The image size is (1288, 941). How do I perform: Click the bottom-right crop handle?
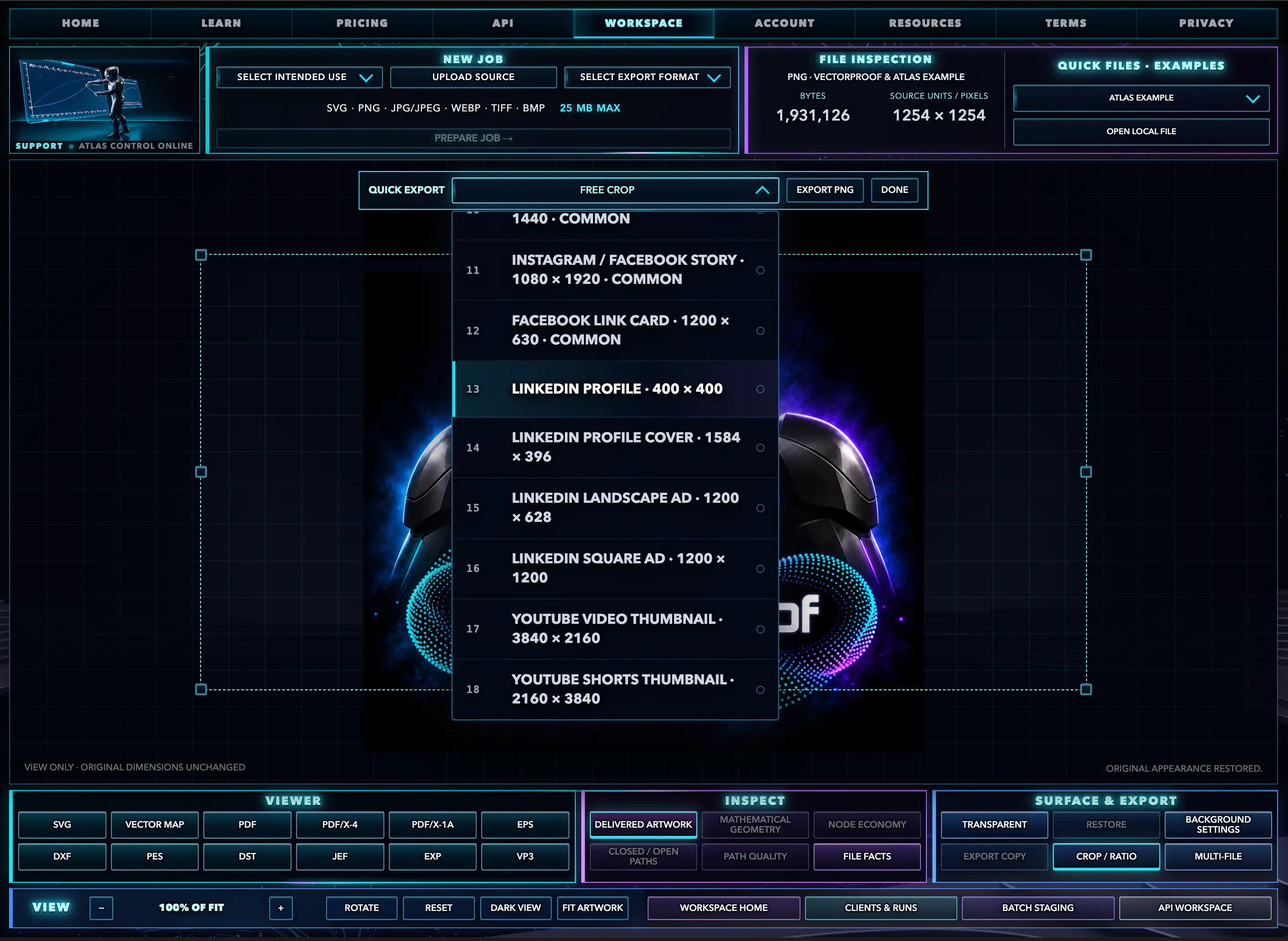pyautogui.click(x=1086, y=689)
